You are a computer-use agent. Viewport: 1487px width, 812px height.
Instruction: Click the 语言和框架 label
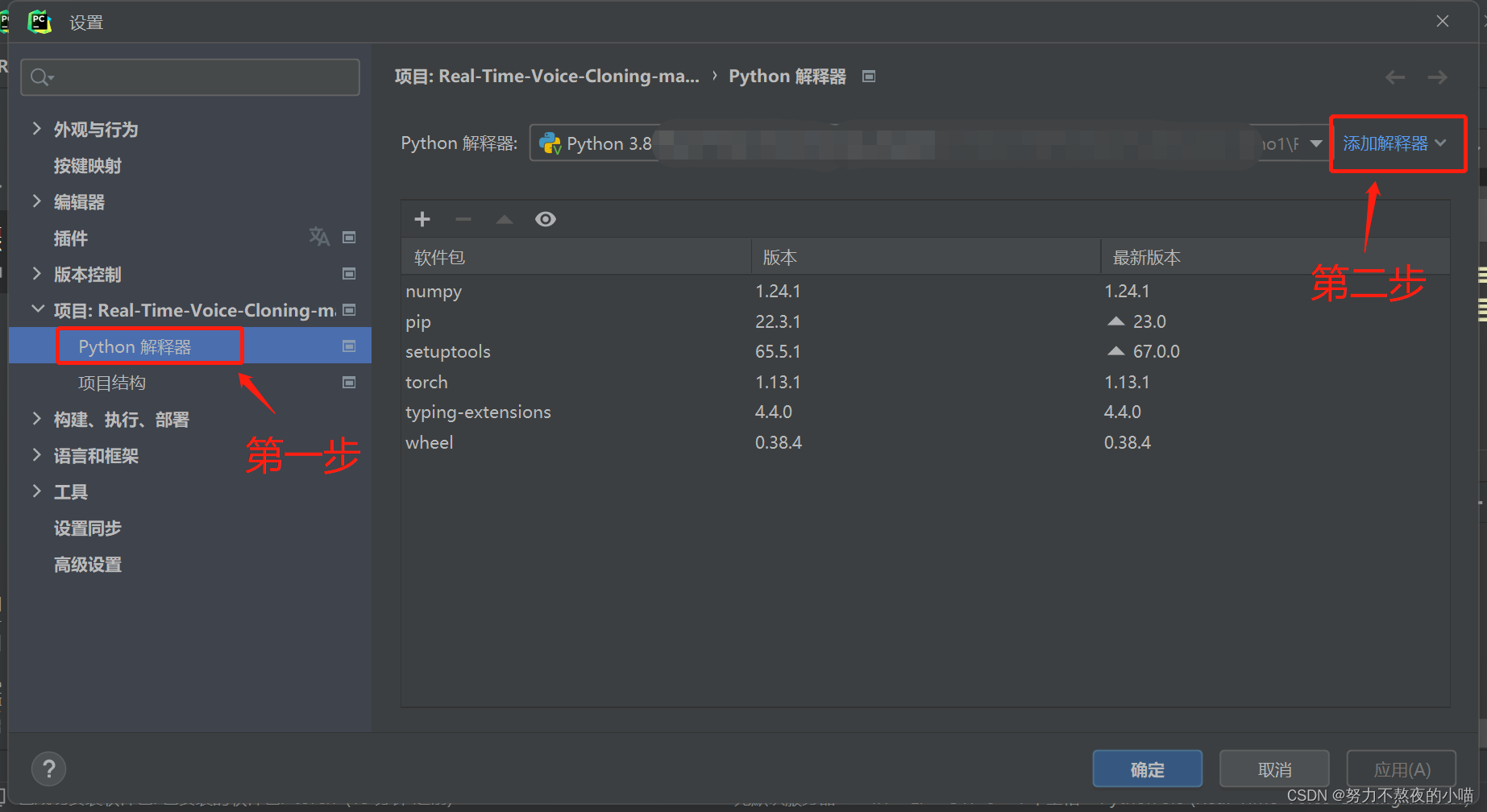pos(96,455)
